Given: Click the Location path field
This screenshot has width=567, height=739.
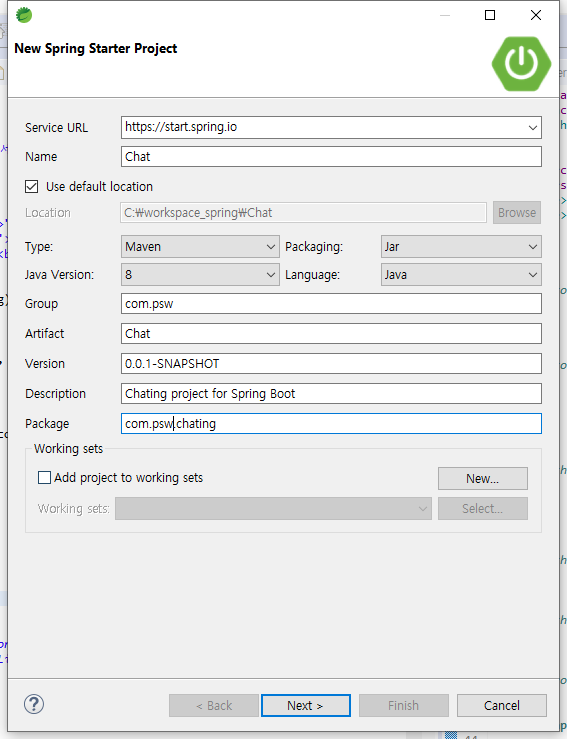Looking at the screenshot, I should tap(304, 213).
